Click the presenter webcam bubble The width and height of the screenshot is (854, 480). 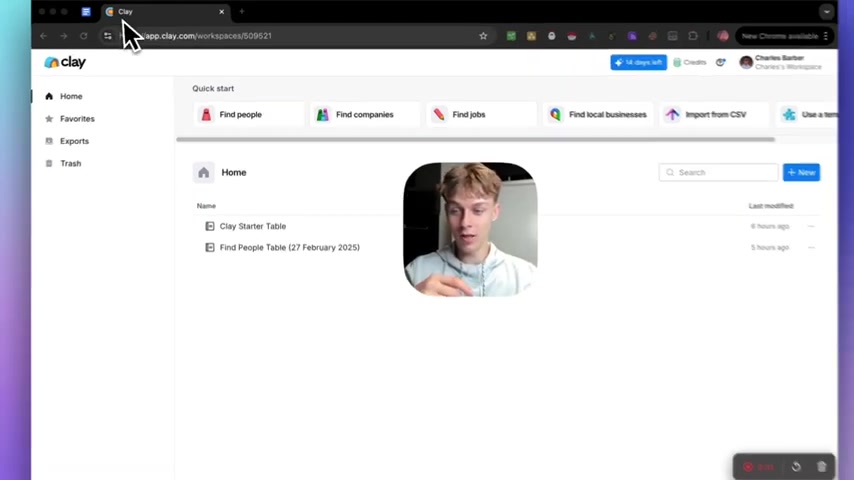471,229
